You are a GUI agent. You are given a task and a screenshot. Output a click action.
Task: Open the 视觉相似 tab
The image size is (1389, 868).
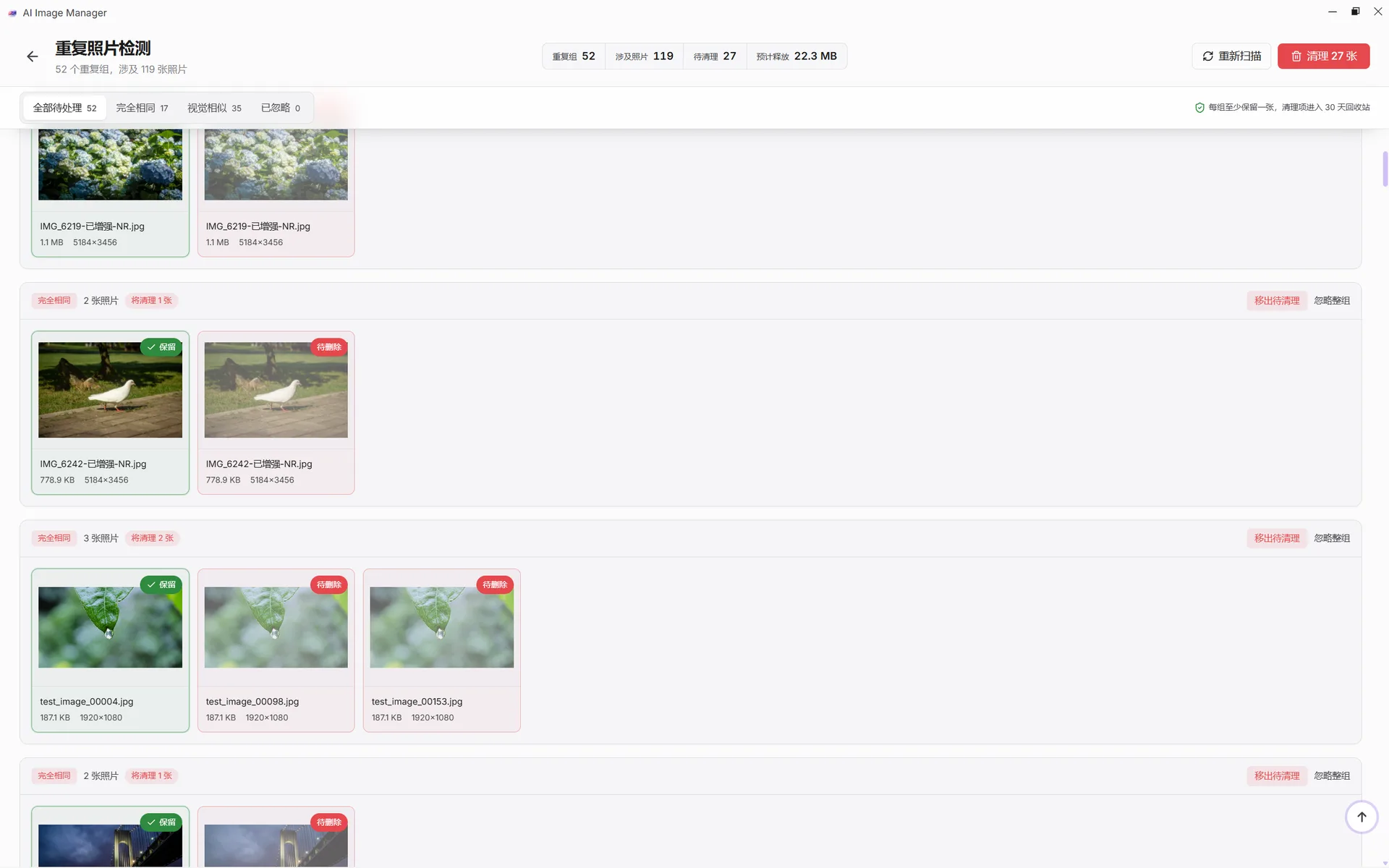click(x=214, y=108)
